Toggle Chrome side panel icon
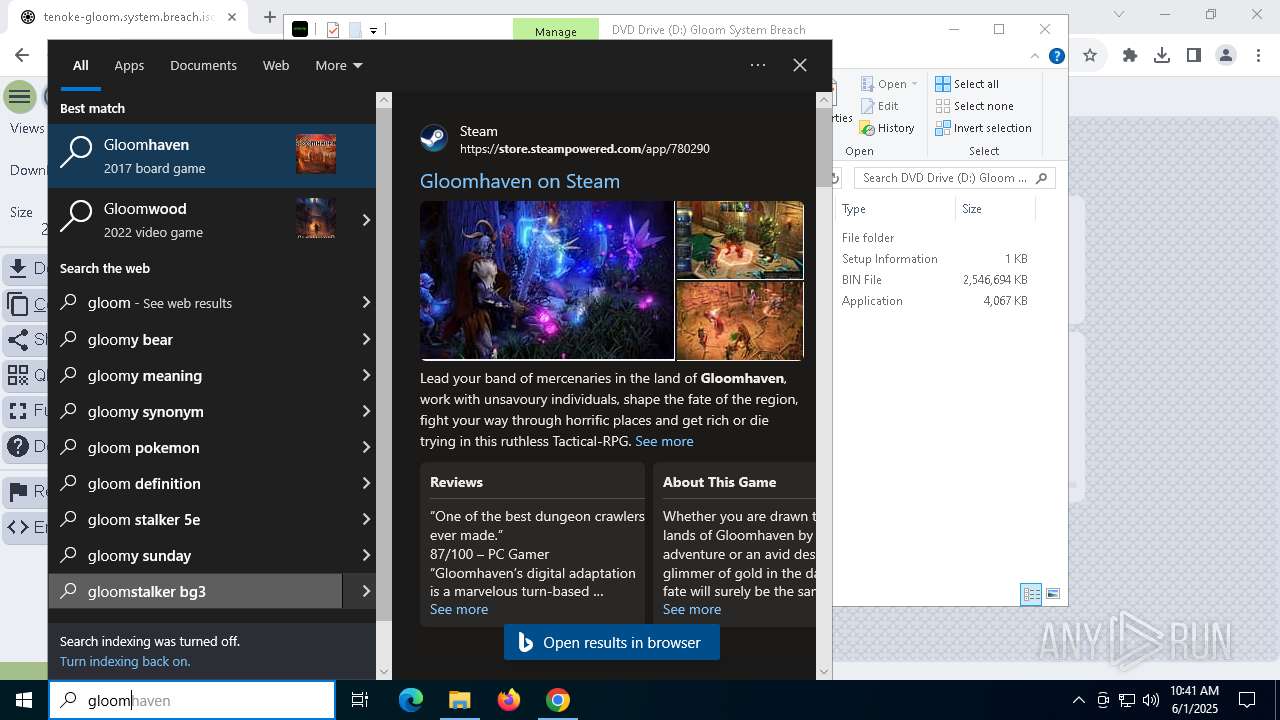 pos(1194,56)
